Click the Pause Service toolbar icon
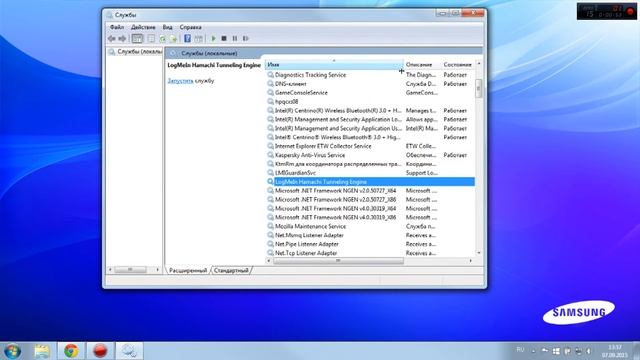 point(235,38)
